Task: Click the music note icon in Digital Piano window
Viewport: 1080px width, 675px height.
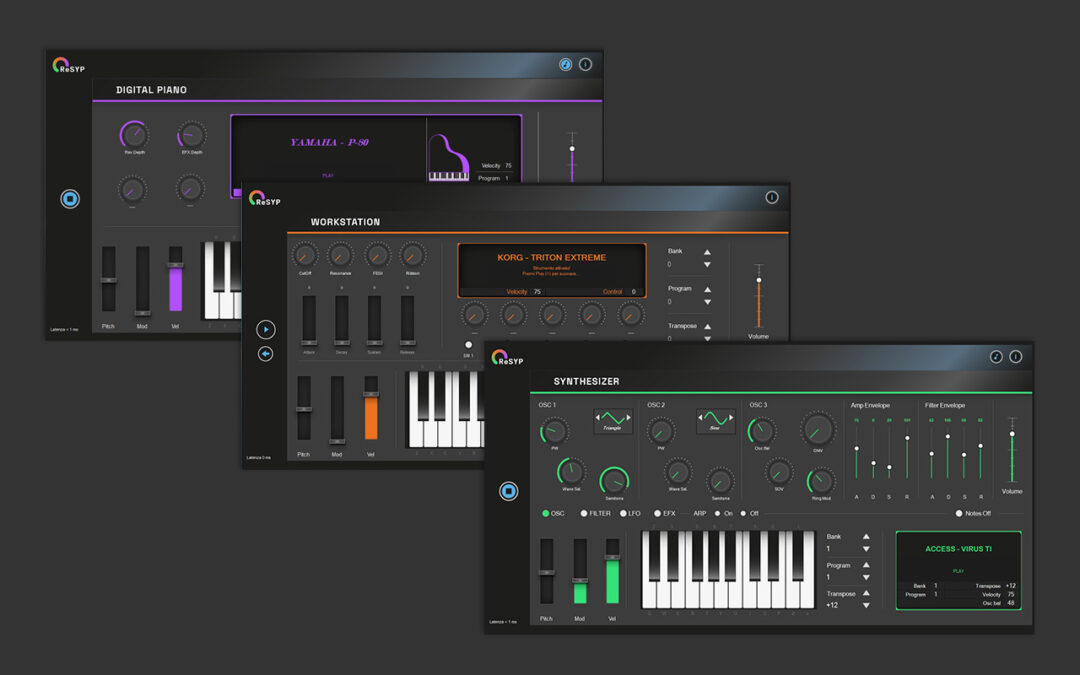Action: coord(565,65)
